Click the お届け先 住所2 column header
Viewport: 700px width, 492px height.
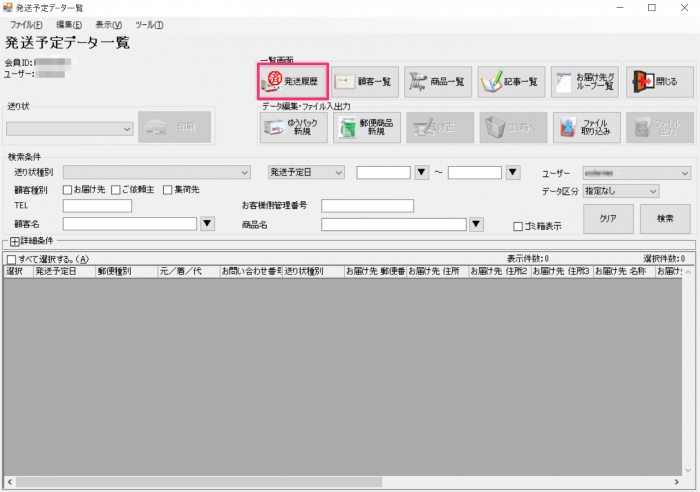point(500,271)
